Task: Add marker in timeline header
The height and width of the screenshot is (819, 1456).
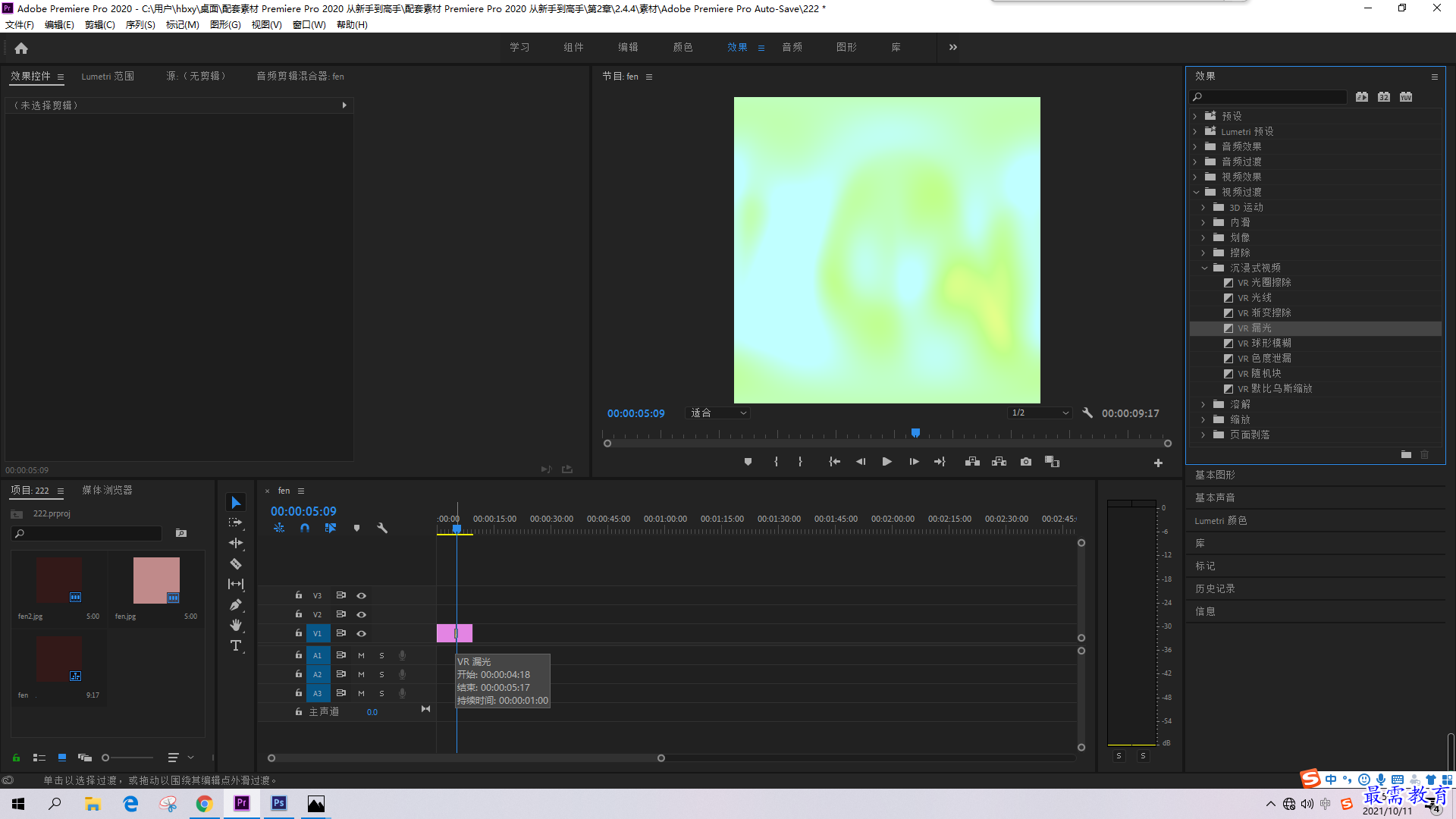Action: click(356, 528)
